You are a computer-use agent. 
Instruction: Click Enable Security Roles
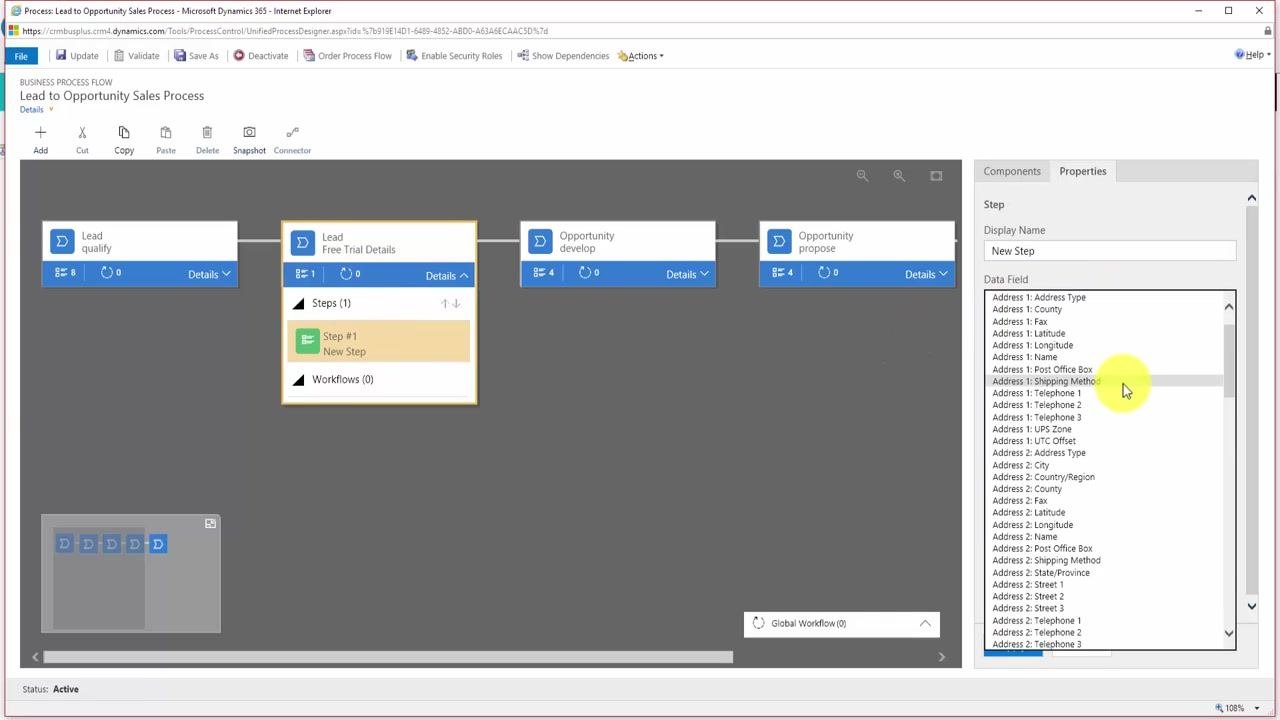454,56
